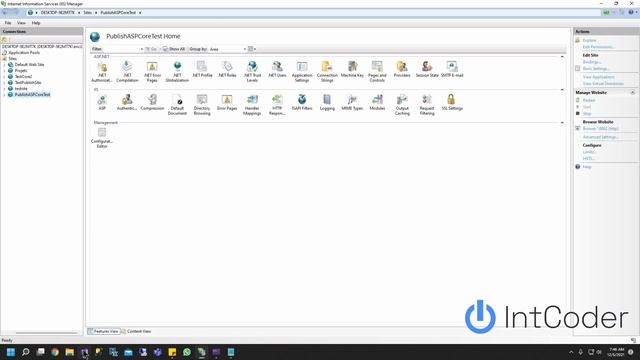Click Explore in Actions pane
Image resolution: width=640 pixels, height=360 pixels.
[589, 40]
